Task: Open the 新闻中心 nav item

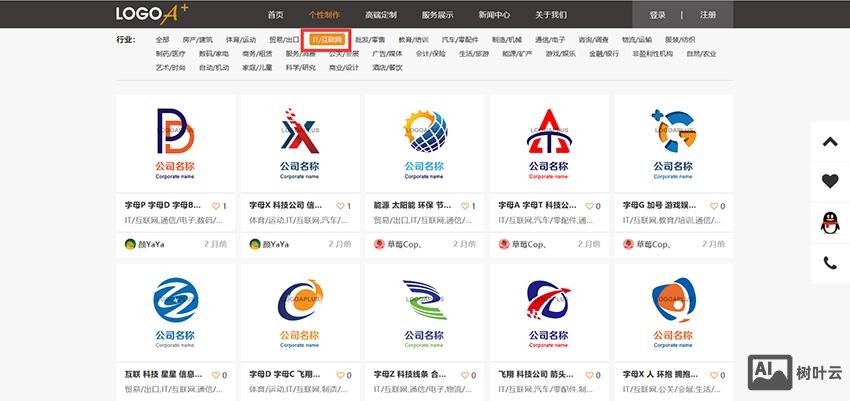Action: [494, 15]
